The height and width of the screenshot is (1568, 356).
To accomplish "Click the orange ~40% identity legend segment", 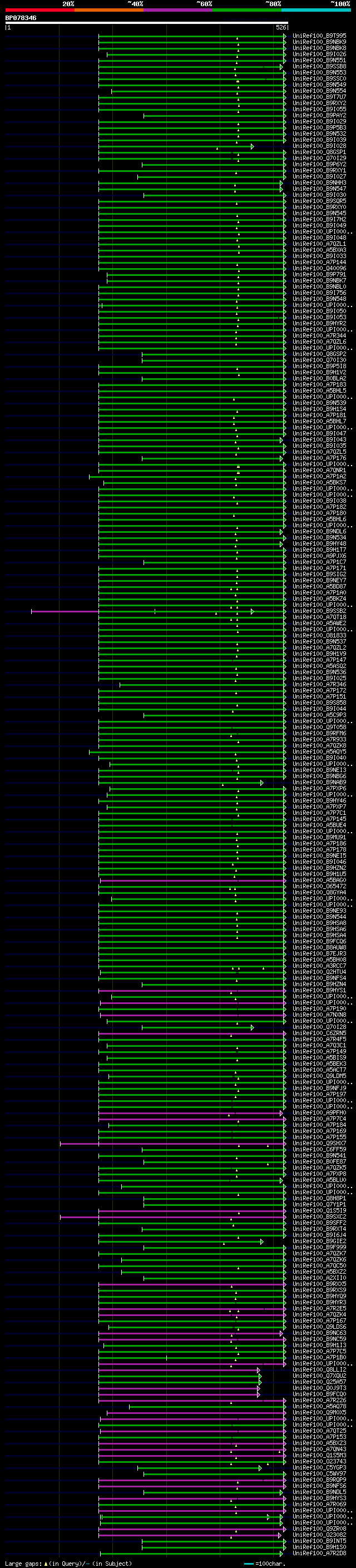I will point(109,10).
